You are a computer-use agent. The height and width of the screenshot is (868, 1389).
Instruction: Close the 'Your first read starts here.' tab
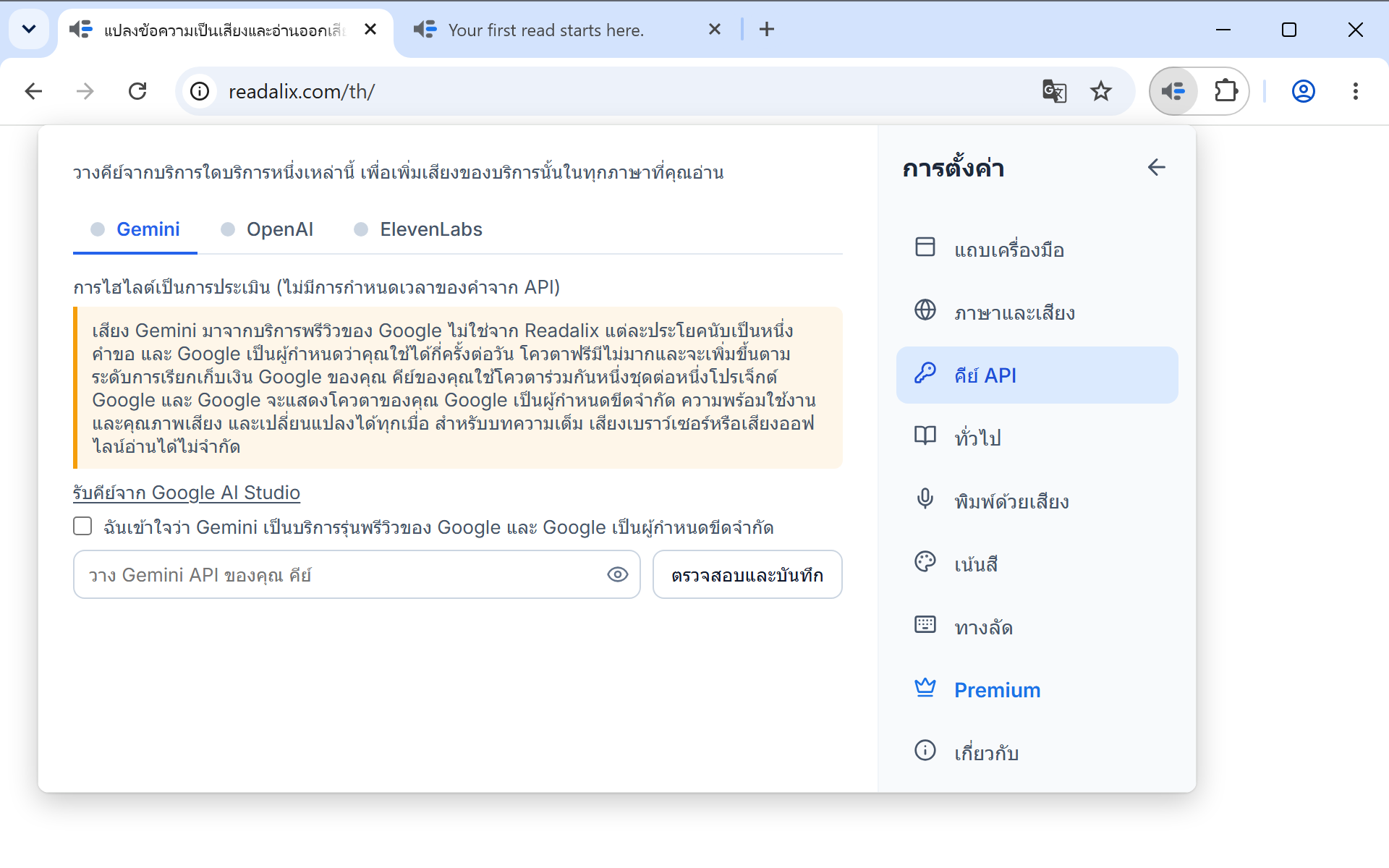pos(714,30)
